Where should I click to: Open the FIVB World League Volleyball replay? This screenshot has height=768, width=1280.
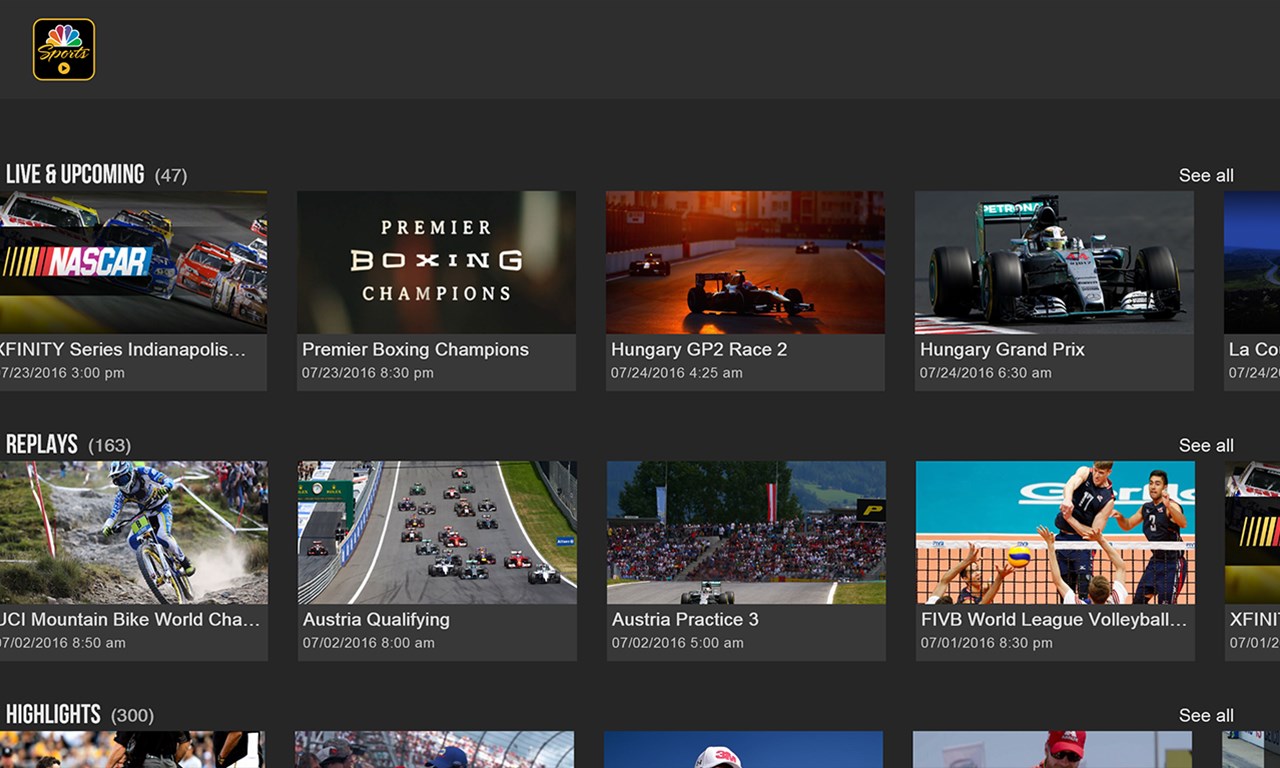pyautogui.click(x=1053, y=531)
